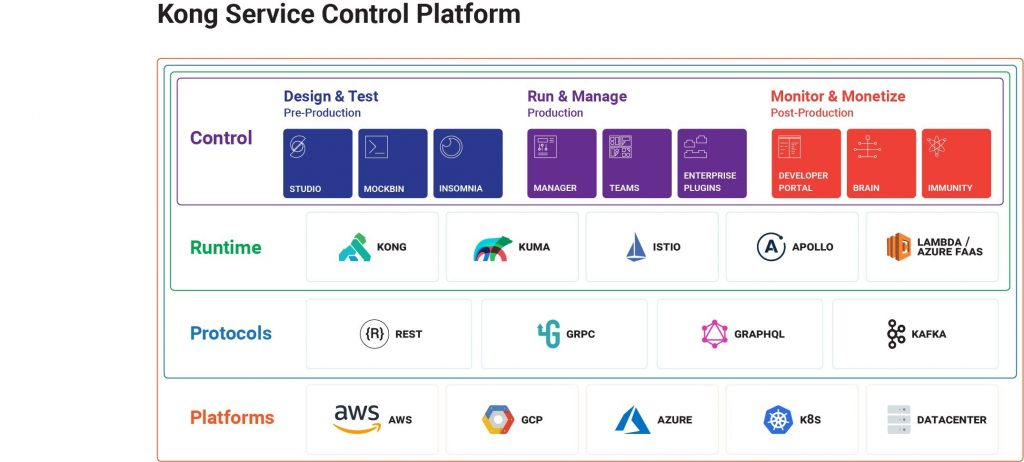The width and height of the screenshot is (1024, 462).
Task: Click the Developer Portal icon
Action: coord(789,146)
